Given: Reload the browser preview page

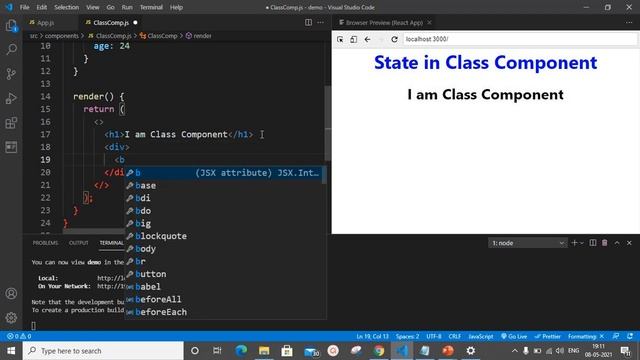Looking at the screenshot, I should point(394,39).
